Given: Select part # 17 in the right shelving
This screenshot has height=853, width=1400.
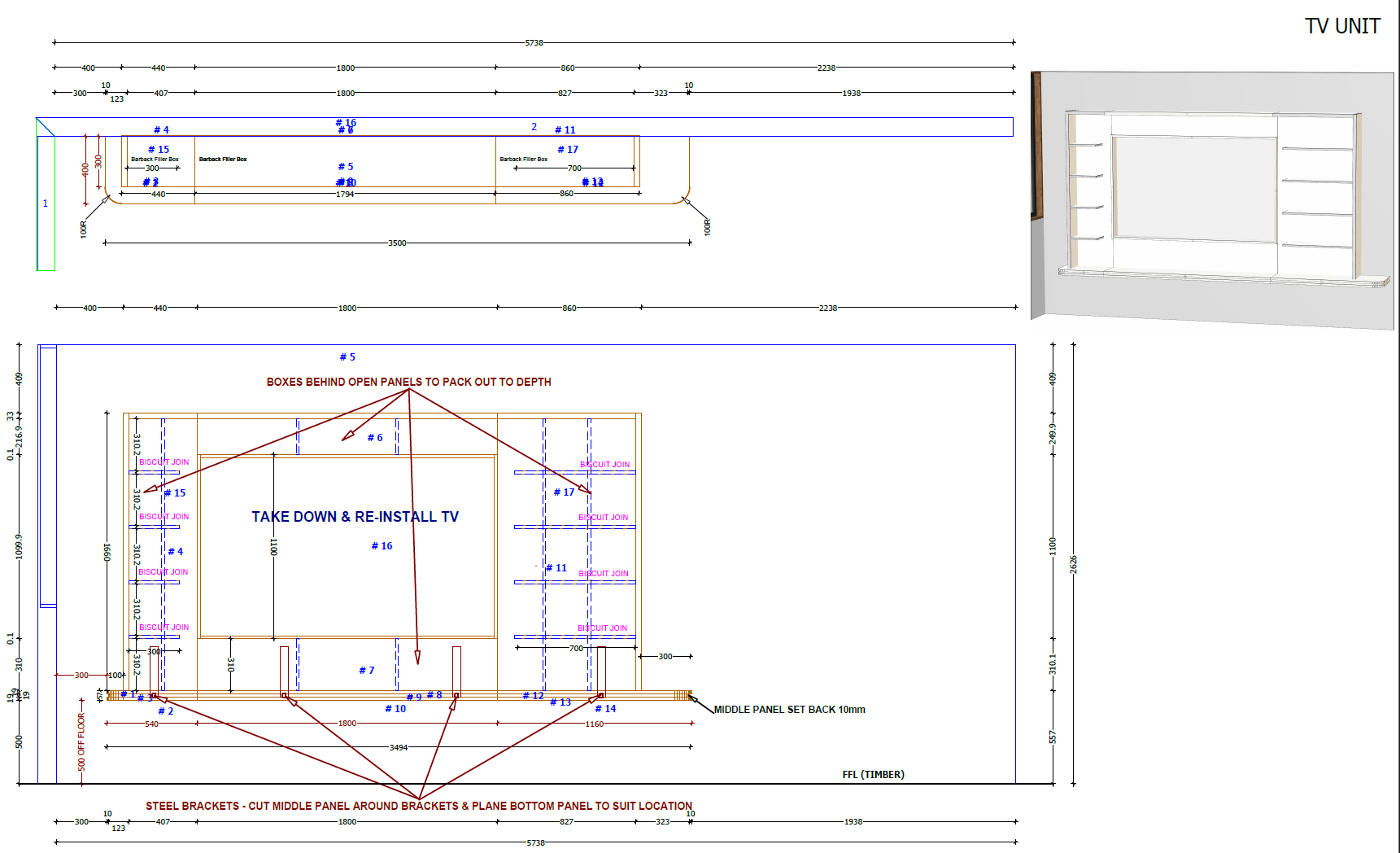Looking at the screenshot, I should tap(565, 492).
